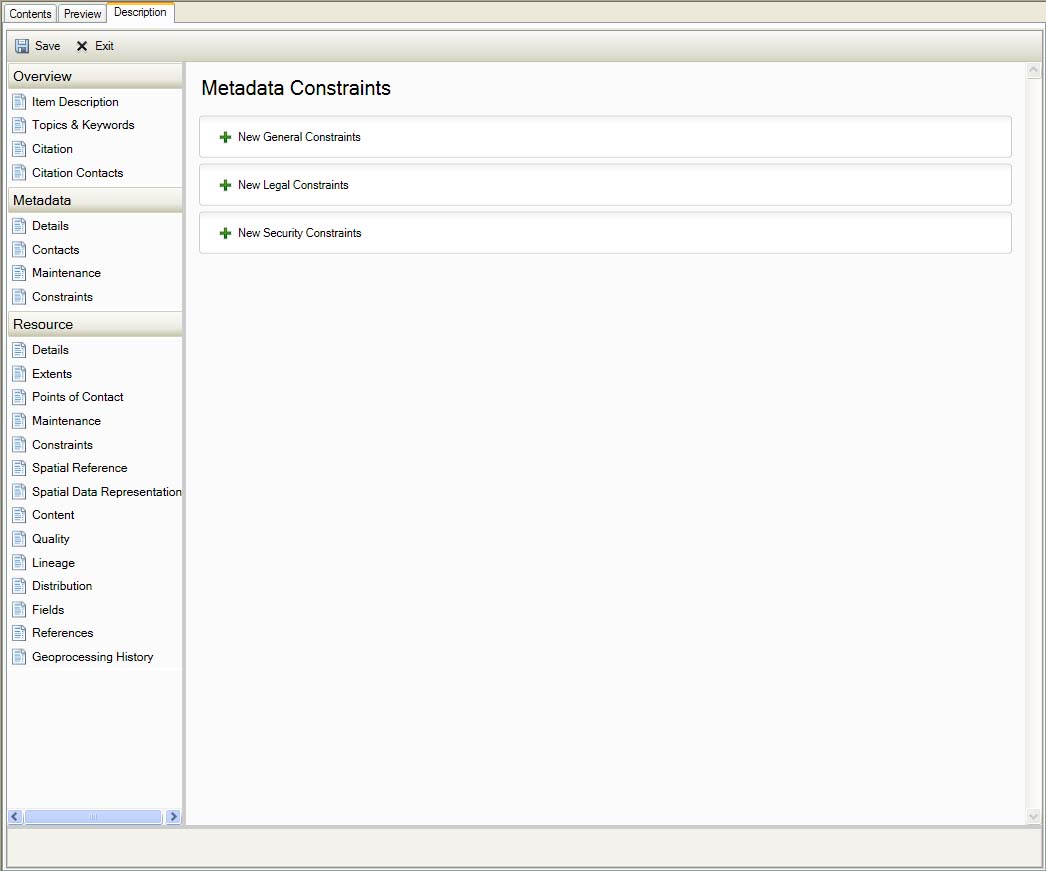
Task: Click the sidebar scroll right arrow
Action: tap(173, 817)
